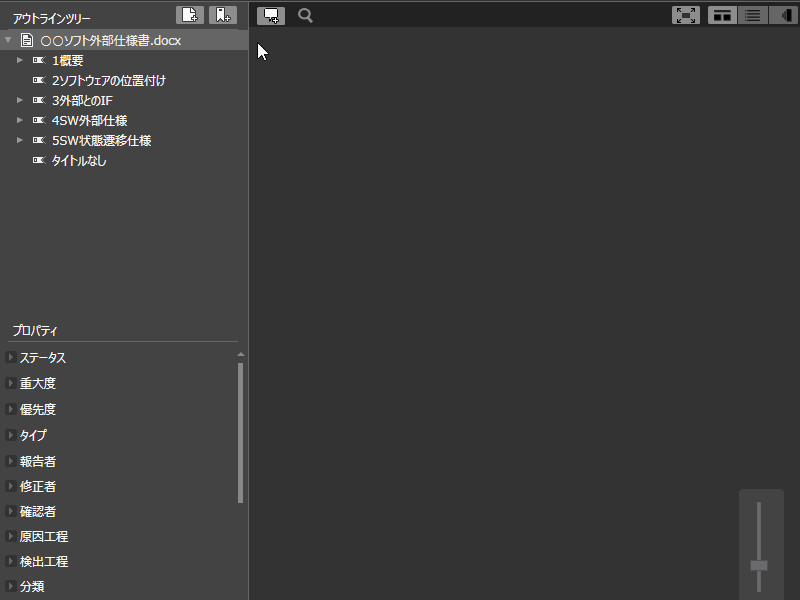Screen dimensions: 800x600
Task: Click the magnifying glass search icon
Action: tap(305, 15)
